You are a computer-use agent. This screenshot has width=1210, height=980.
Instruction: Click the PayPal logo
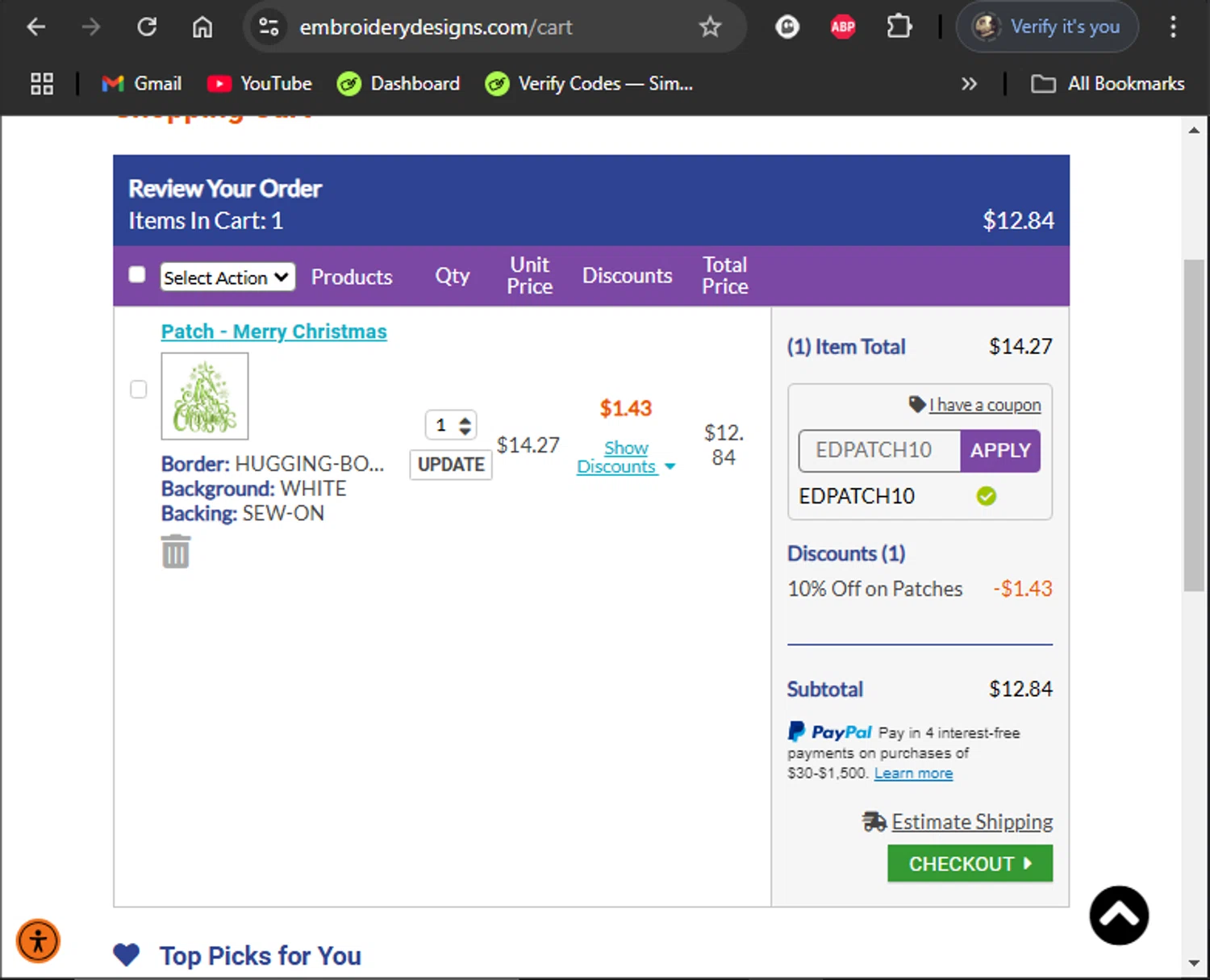(x=830, y=732)
